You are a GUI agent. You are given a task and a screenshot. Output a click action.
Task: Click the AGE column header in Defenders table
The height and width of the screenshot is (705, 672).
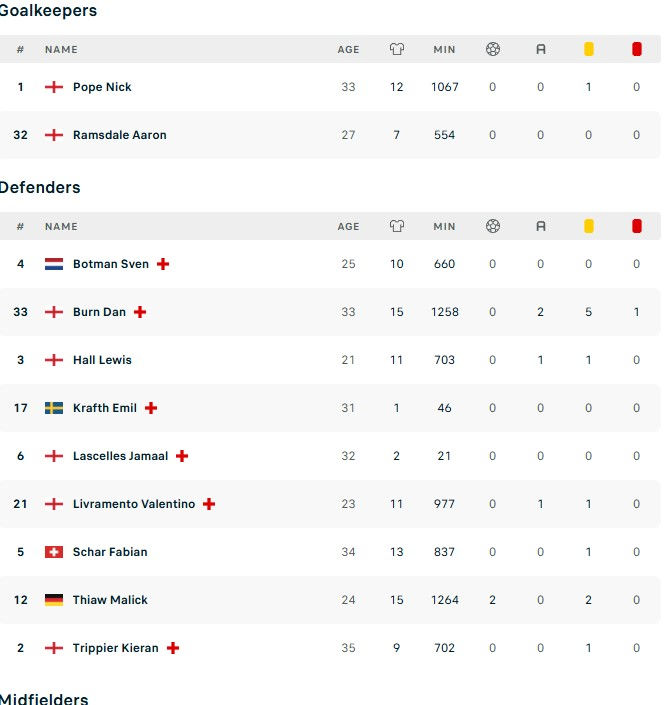348,227
